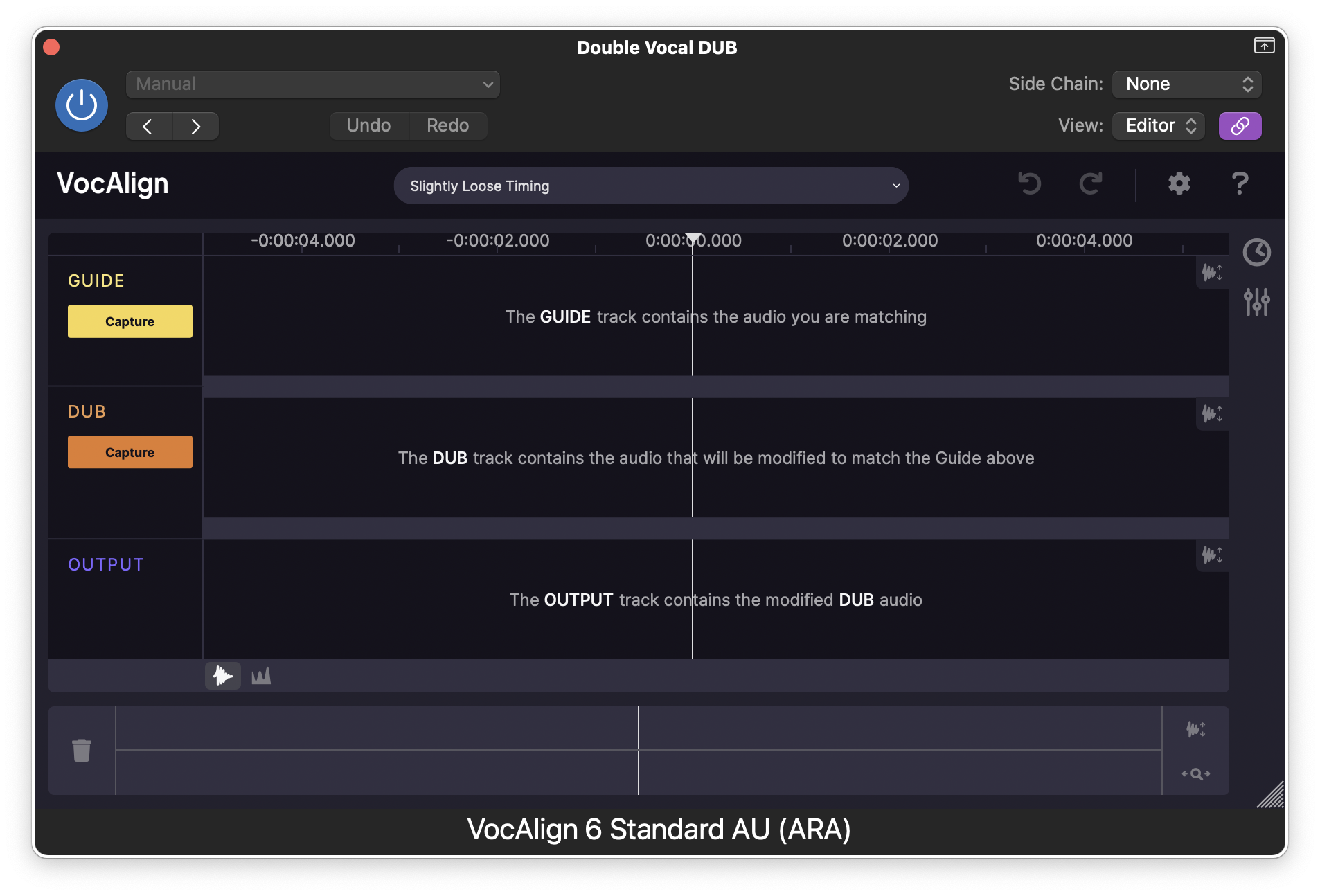
Task: Switch to waveform display mode
Action: (223, 676)
